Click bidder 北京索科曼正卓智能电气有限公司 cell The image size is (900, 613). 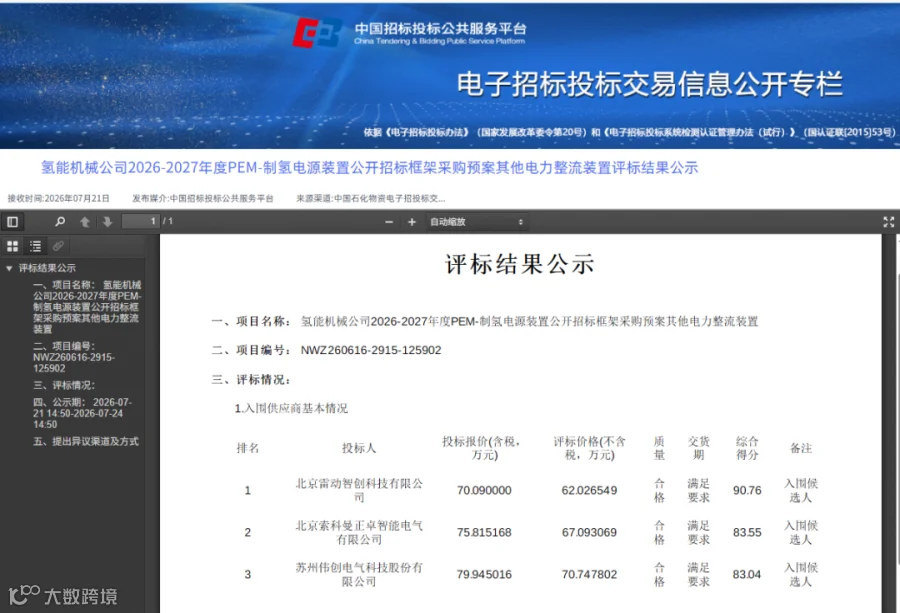(x=359, y=532)
